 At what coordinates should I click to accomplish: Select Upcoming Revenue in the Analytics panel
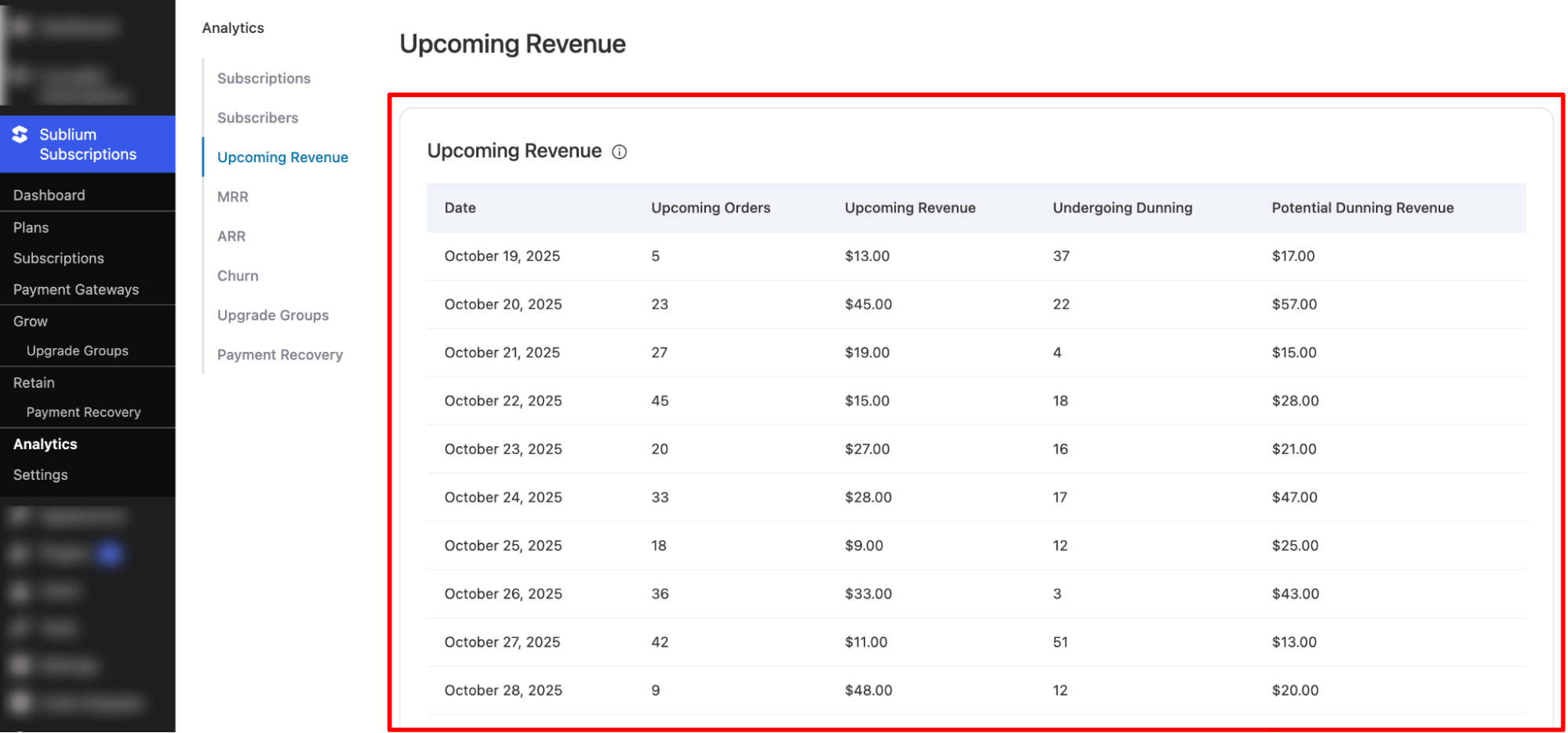pos(282,157)
